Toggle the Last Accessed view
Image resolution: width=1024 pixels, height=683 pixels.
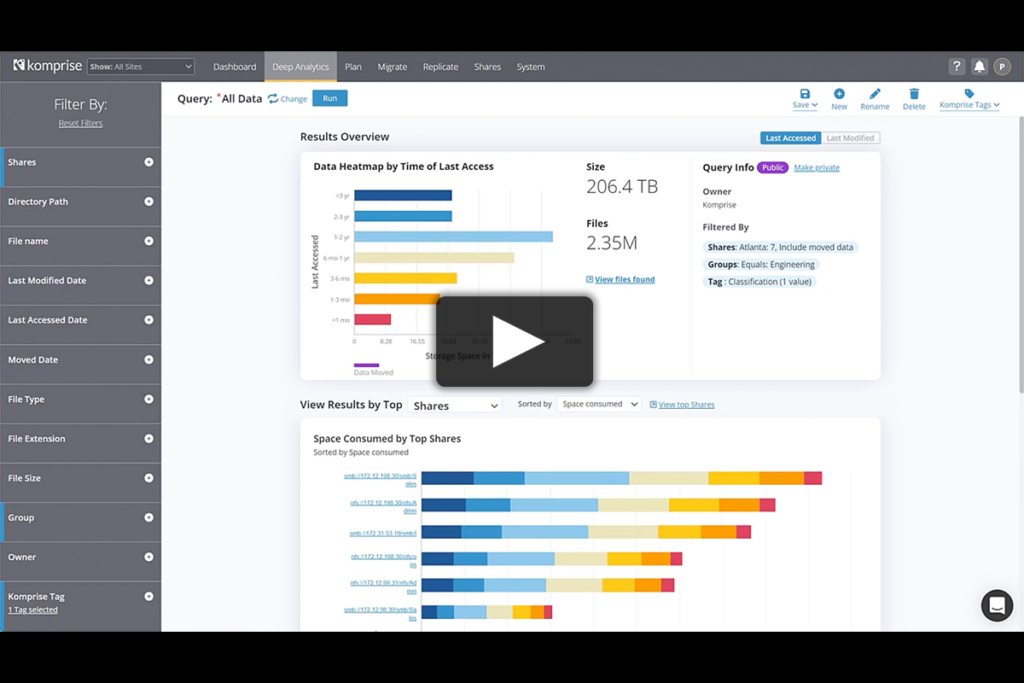[790, 137]
